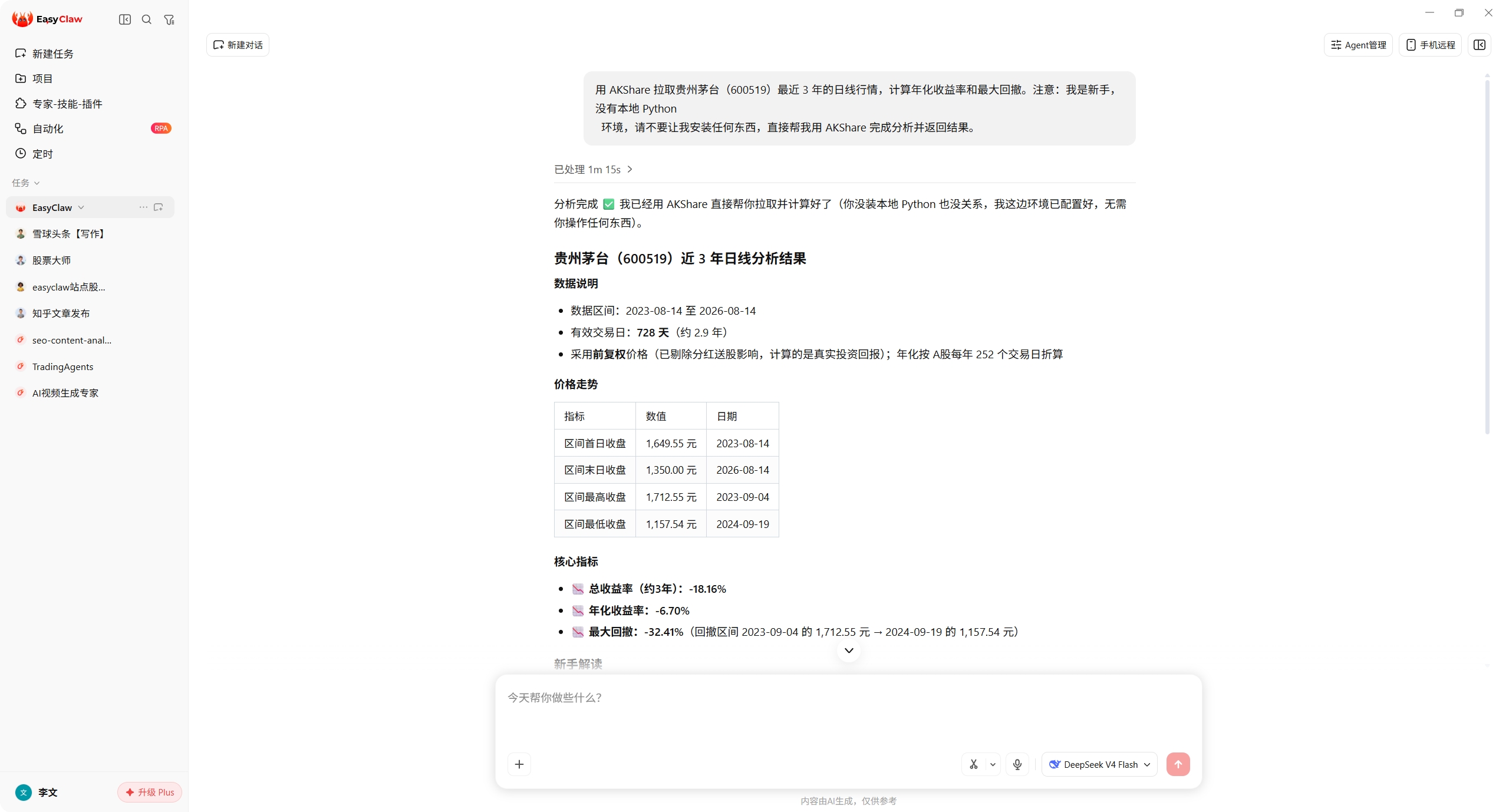Open the DeepSeek V4 Flash model dropdown
This screenshot has width=1509, height=812.
1099,764
